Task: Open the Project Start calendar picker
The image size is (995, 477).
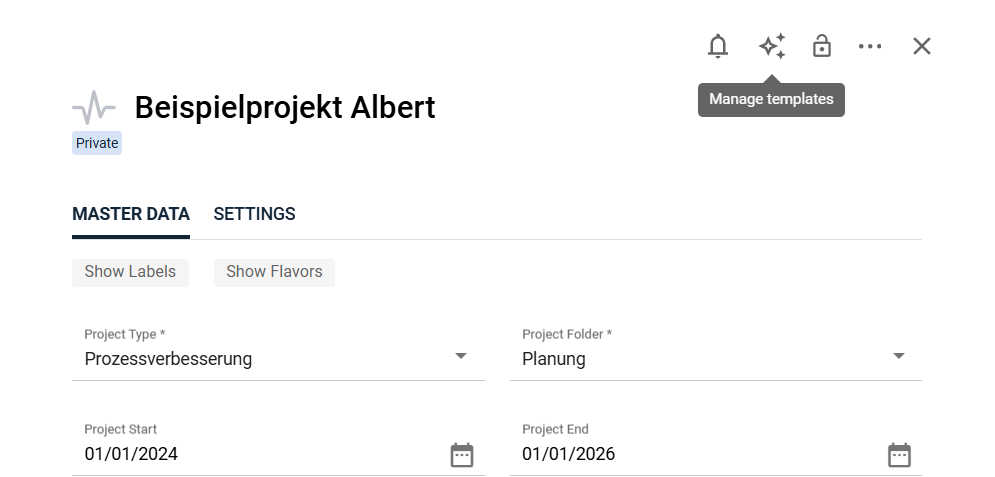Action: coord(461,455)
